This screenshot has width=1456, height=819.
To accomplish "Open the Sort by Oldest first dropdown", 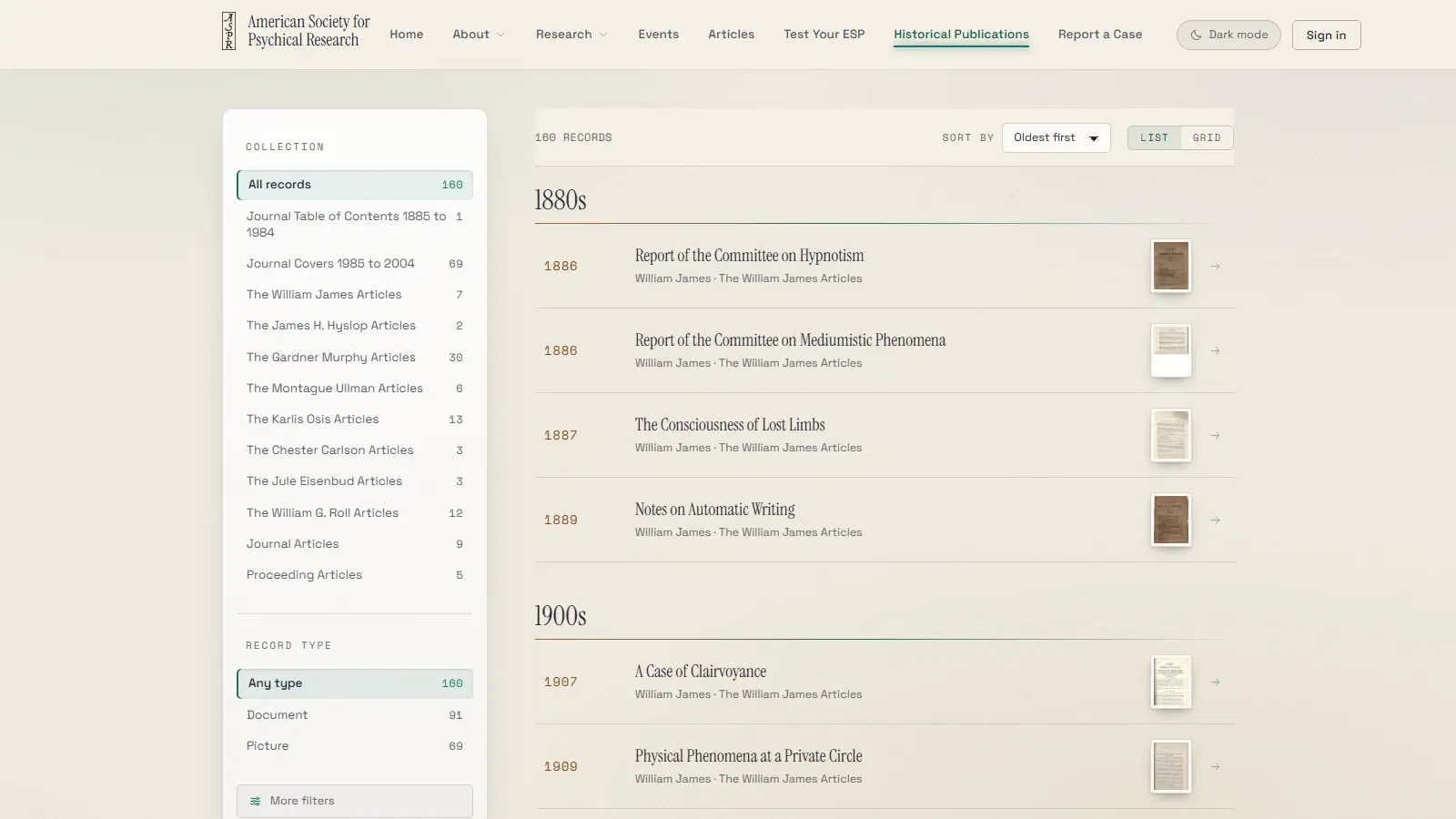I will tap(1056, 137).
